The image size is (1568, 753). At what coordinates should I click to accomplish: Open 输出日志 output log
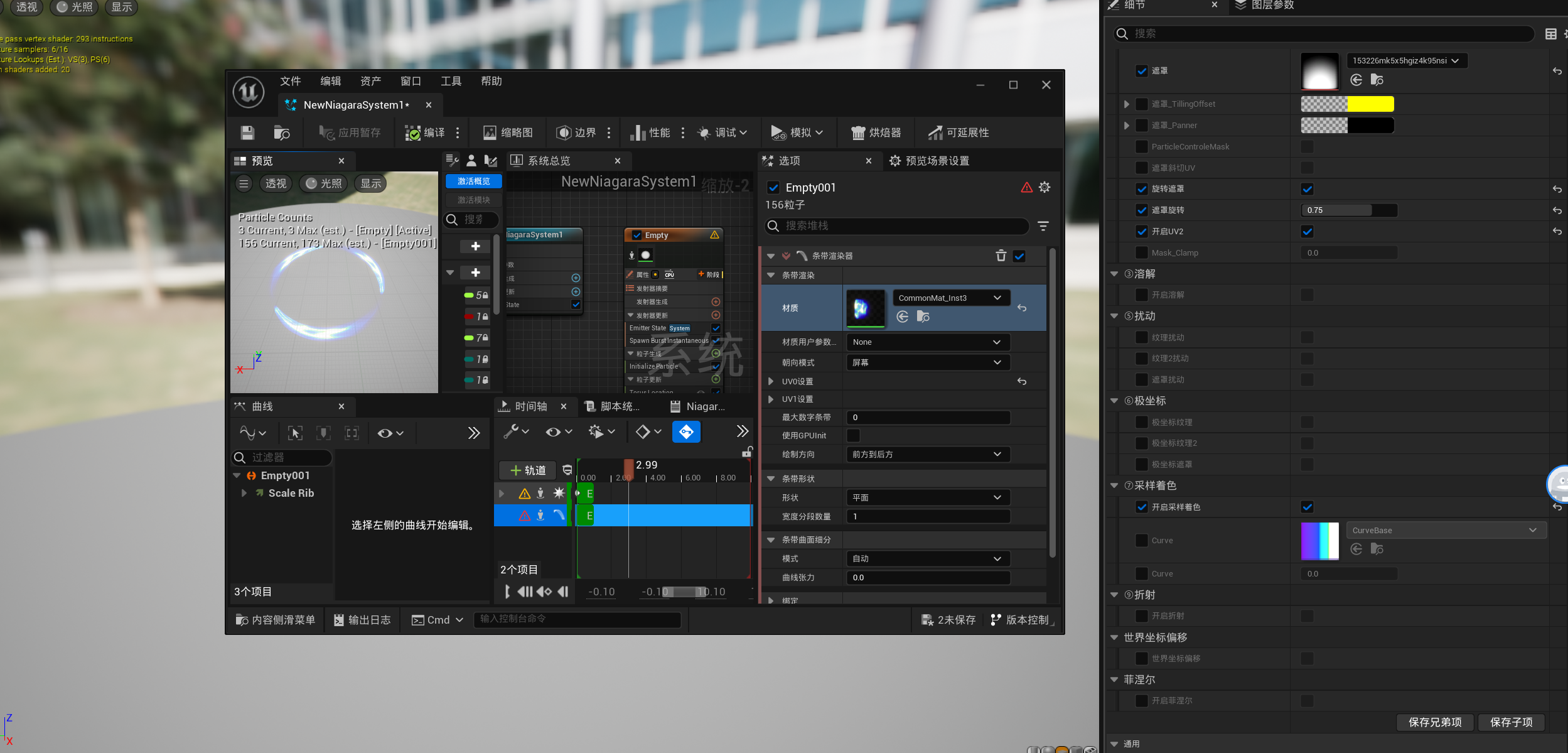coord(362,620)
